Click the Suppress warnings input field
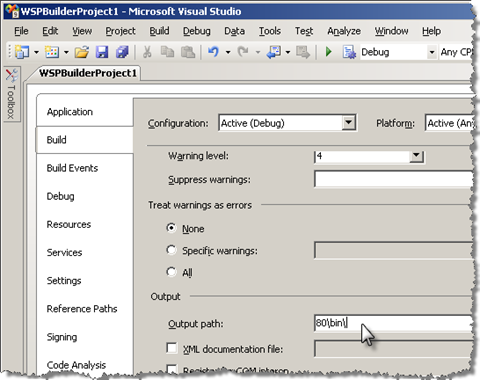The image size is (480, 380). point(393,179)
